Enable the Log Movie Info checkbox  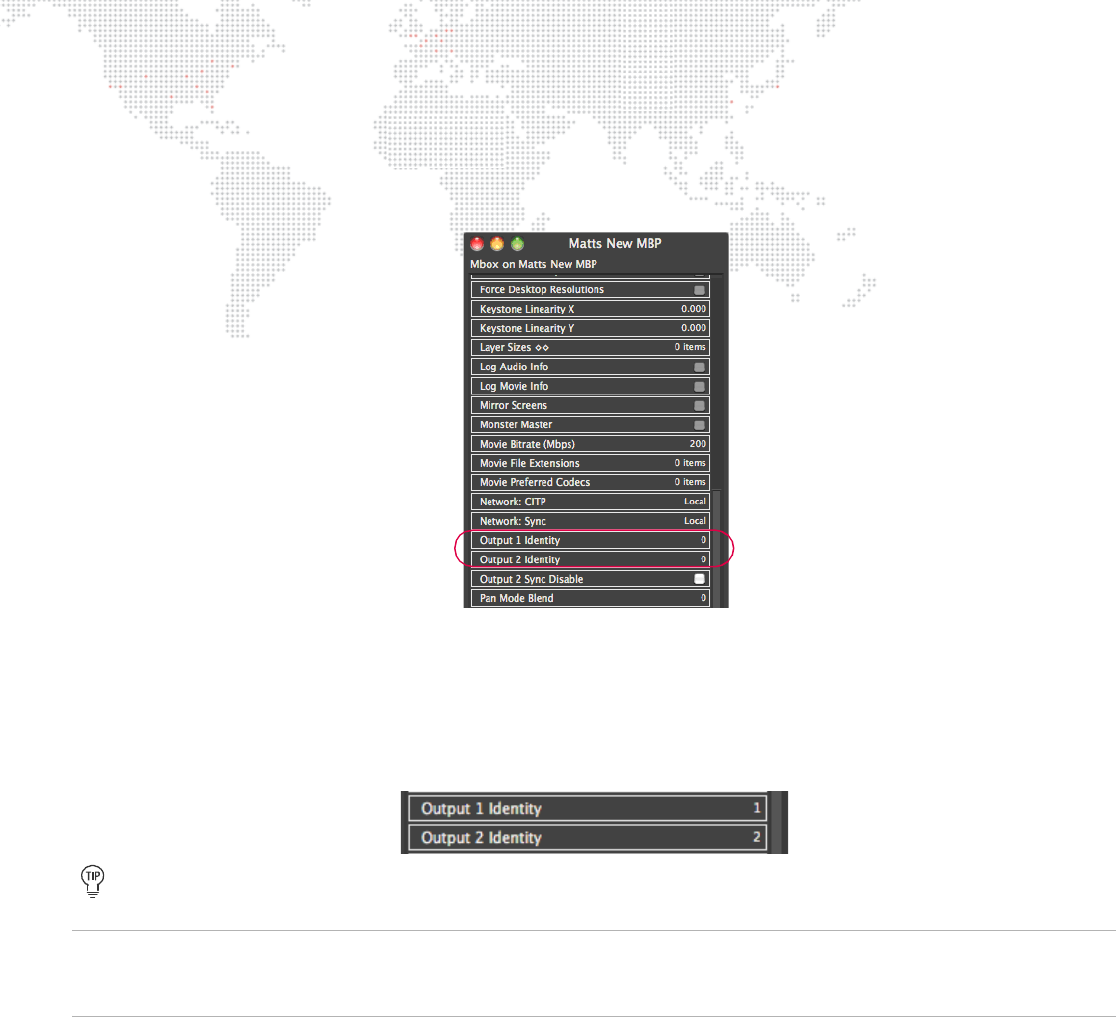[699, 386]
